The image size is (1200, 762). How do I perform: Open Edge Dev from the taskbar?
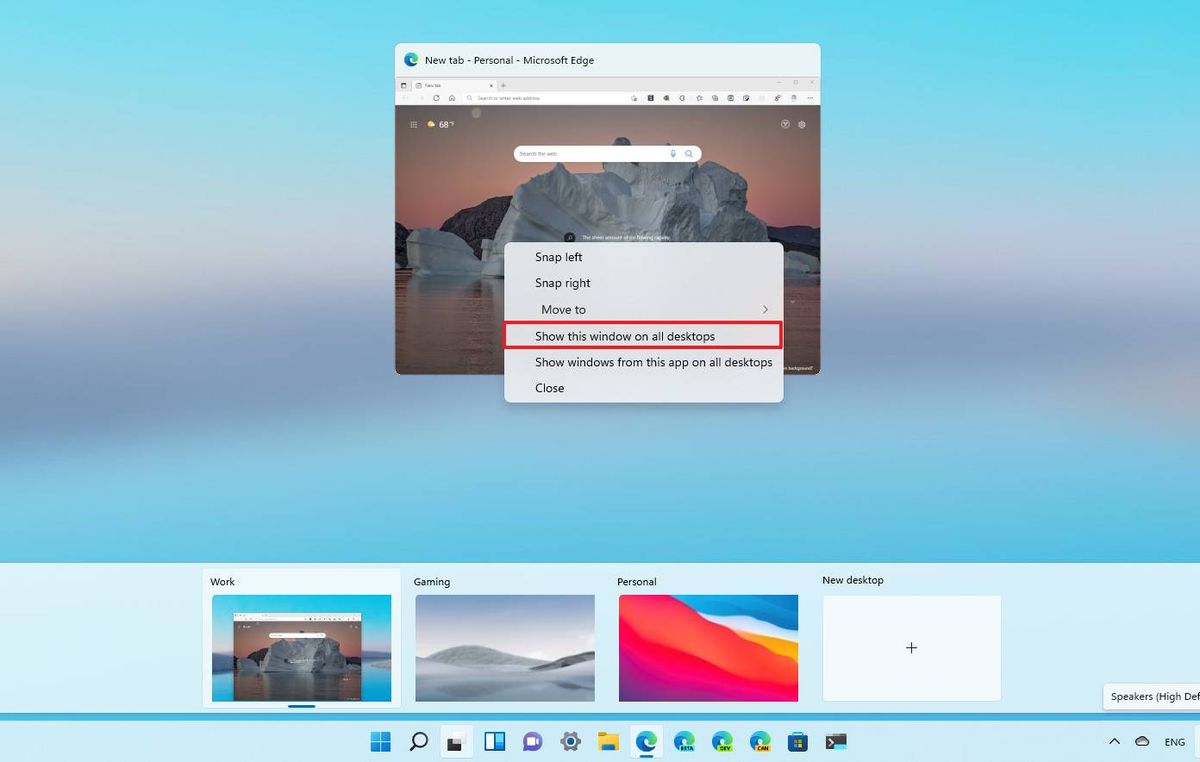pos(723,741)
